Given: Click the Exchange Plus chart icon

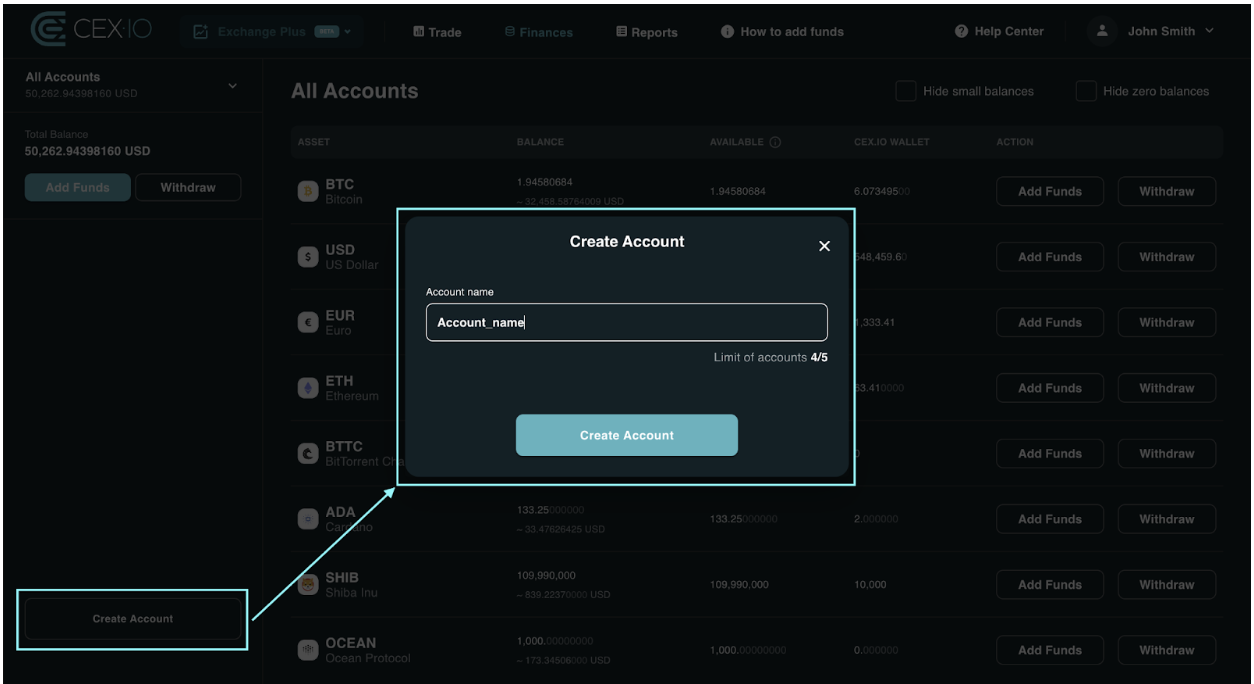Looking at the screenshot, I should pyautogui.click(x=200, y=32).
